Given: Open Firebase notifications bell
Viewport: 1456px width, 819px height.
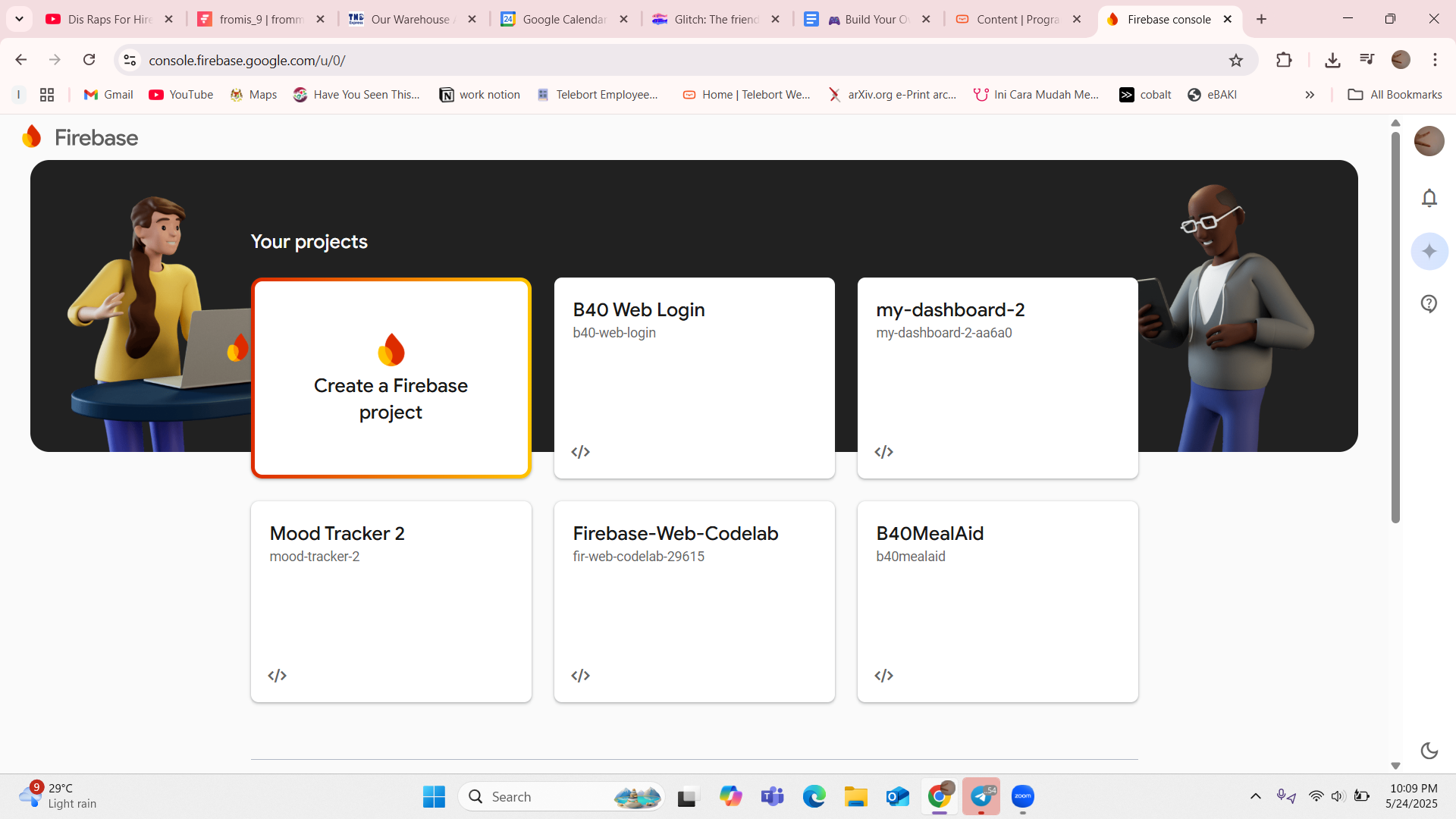Looking at the screenshot, I should point(1429,198).
